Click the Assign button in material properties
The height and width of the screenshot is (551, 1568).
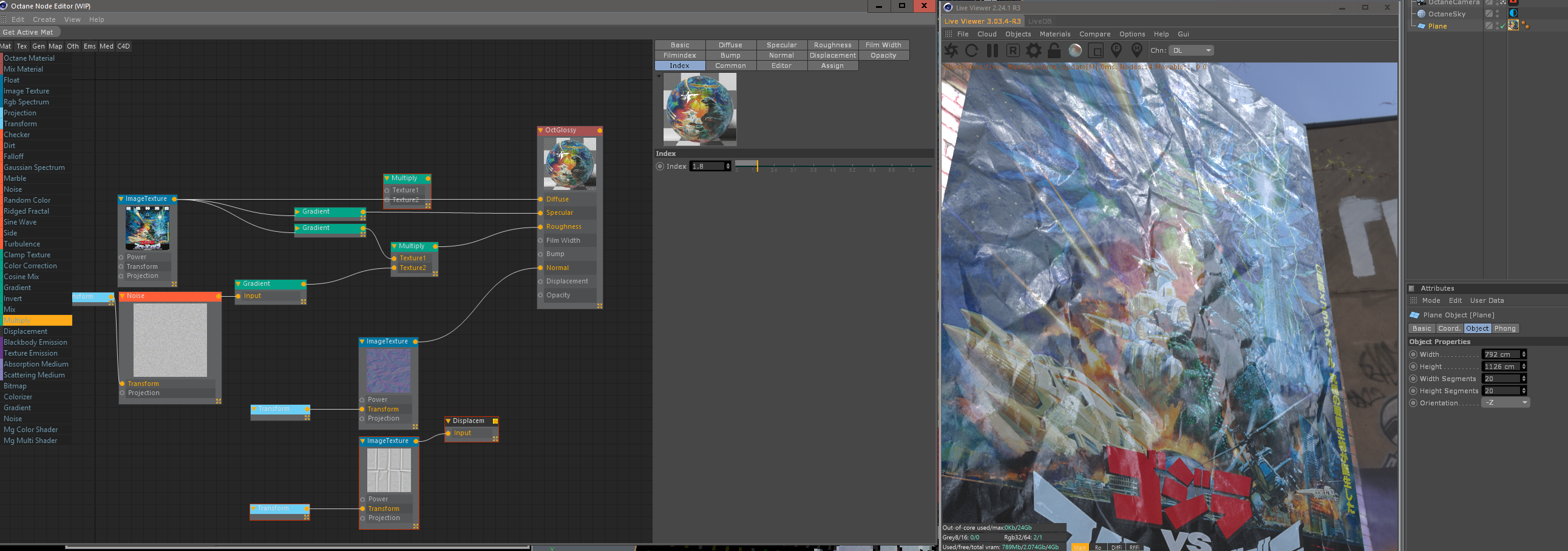(833, 66)
